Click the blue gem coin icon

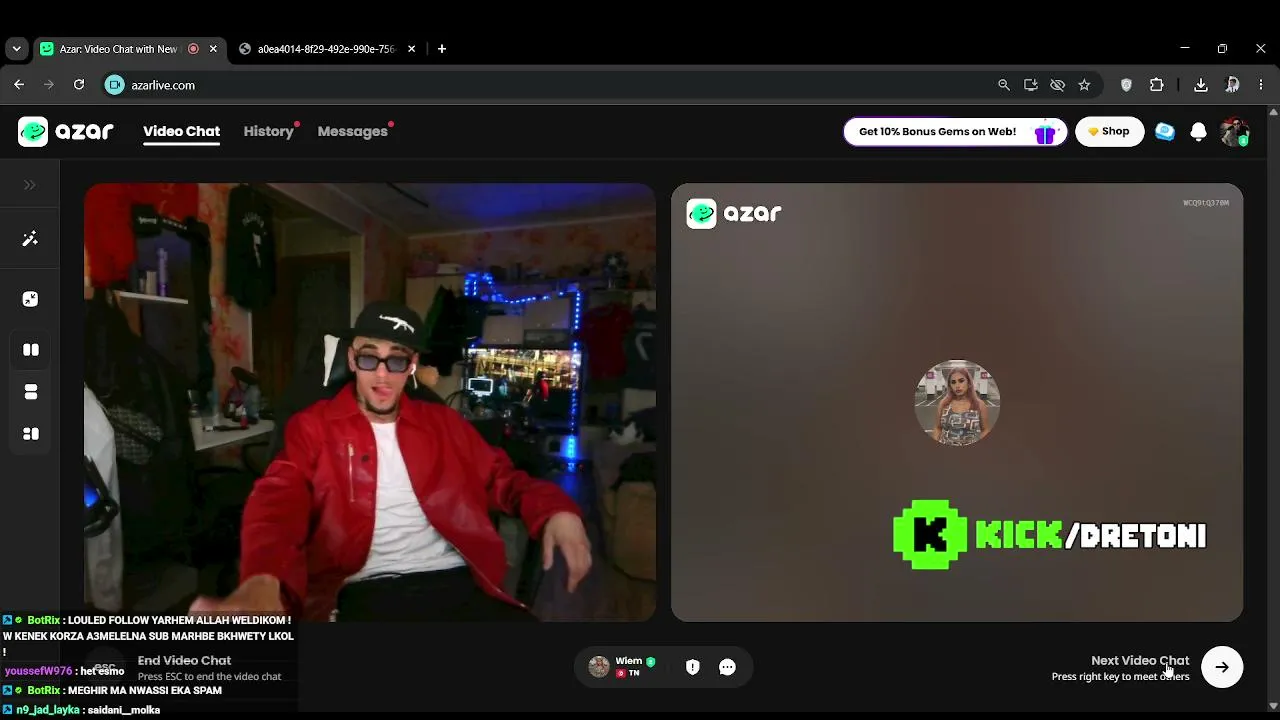(x=1165, y=132)
